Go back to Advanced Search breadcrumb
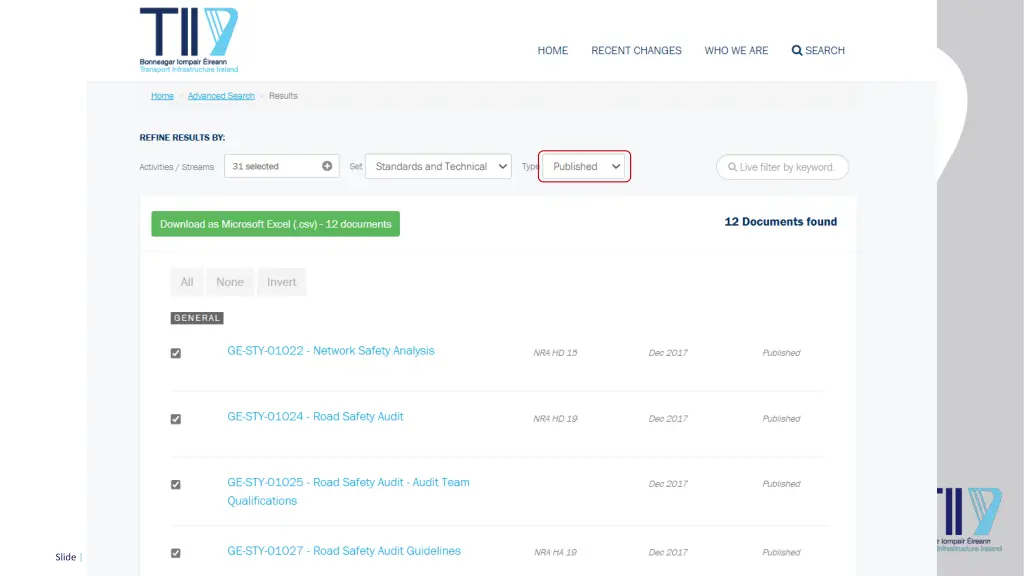1024x576 pixels. [x=221, y=95]
